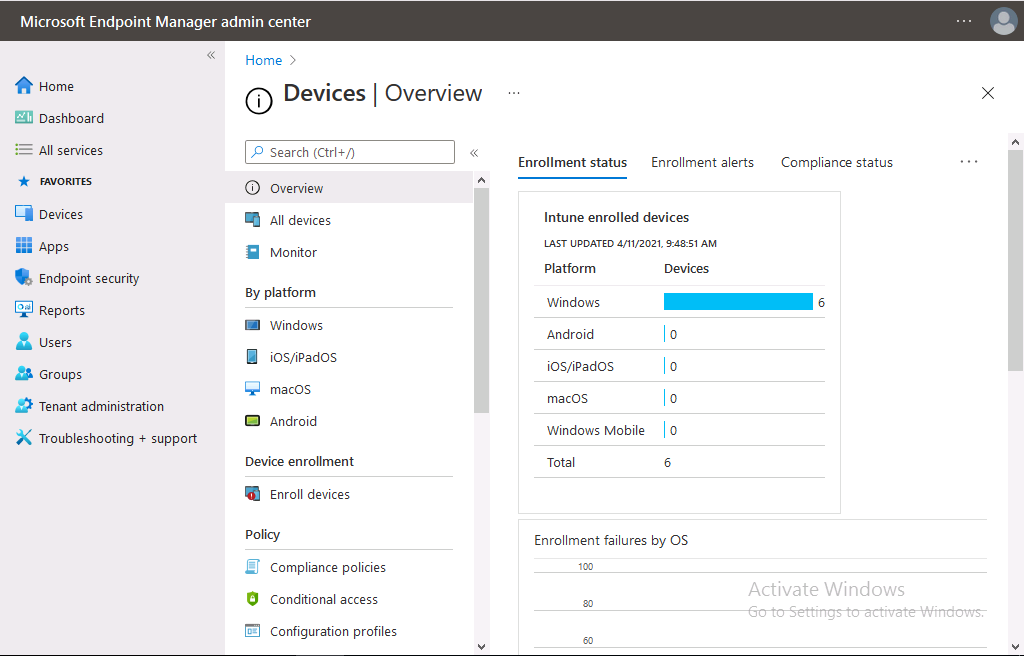Open Tenant administration

(101, 406)
